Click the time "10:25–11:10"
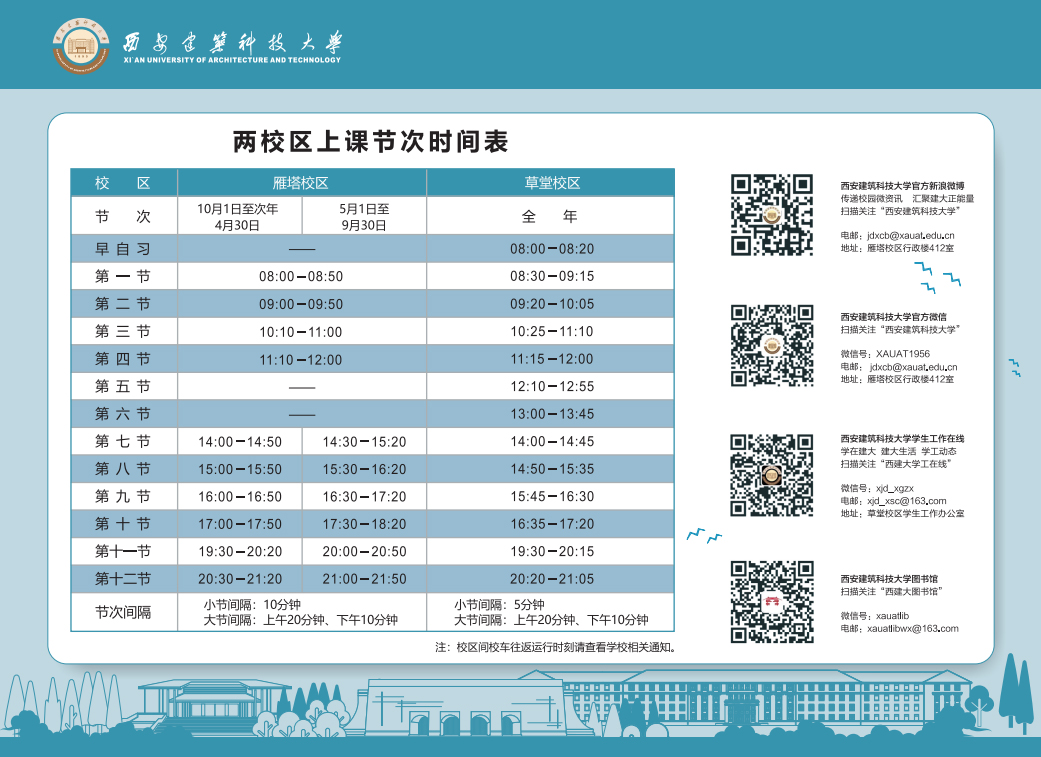 tap(552, 331)
